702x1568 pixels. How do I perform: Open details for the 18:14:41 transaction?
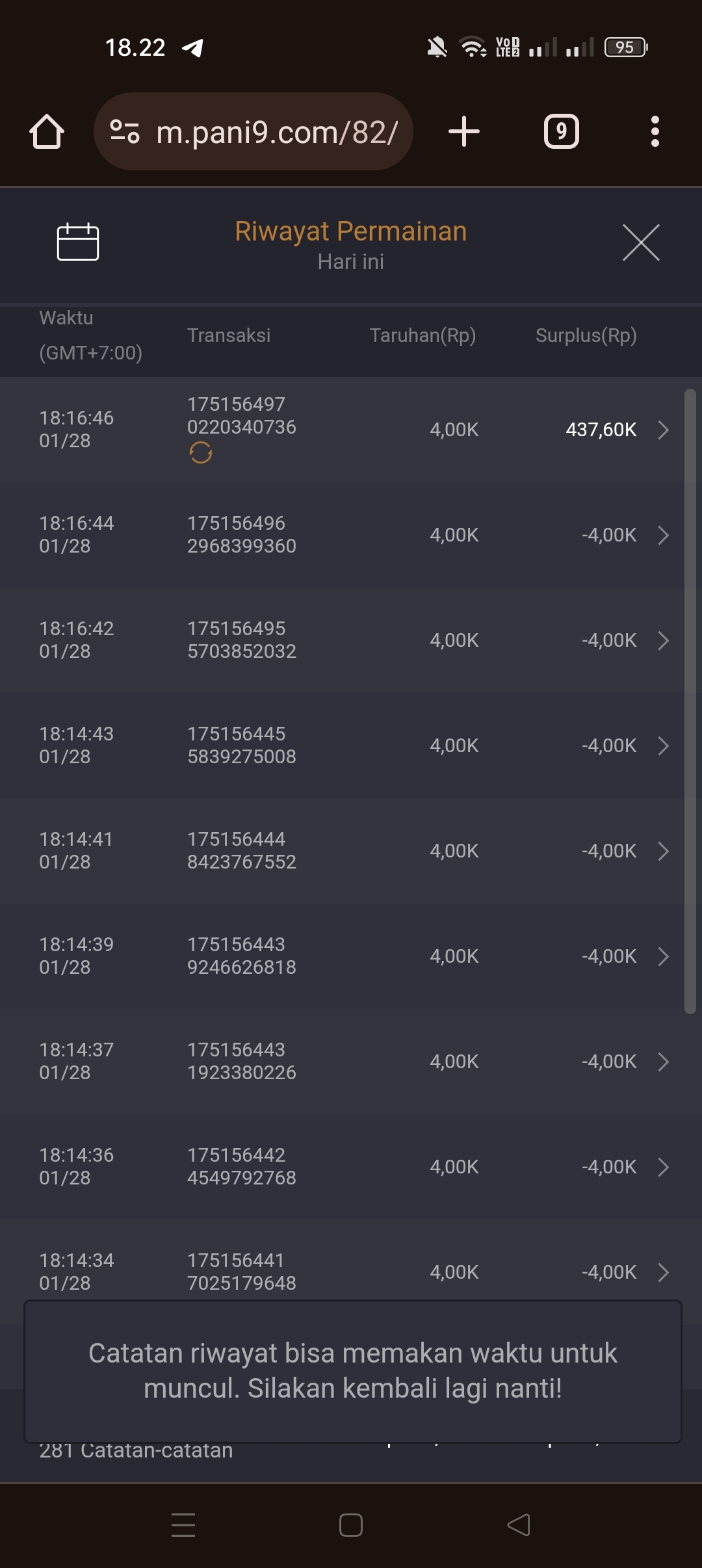[663, 851]
